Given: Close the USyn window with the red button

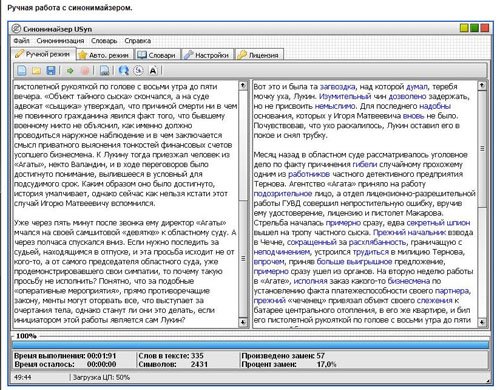Looking at the screenshot, I should (485, 28).
